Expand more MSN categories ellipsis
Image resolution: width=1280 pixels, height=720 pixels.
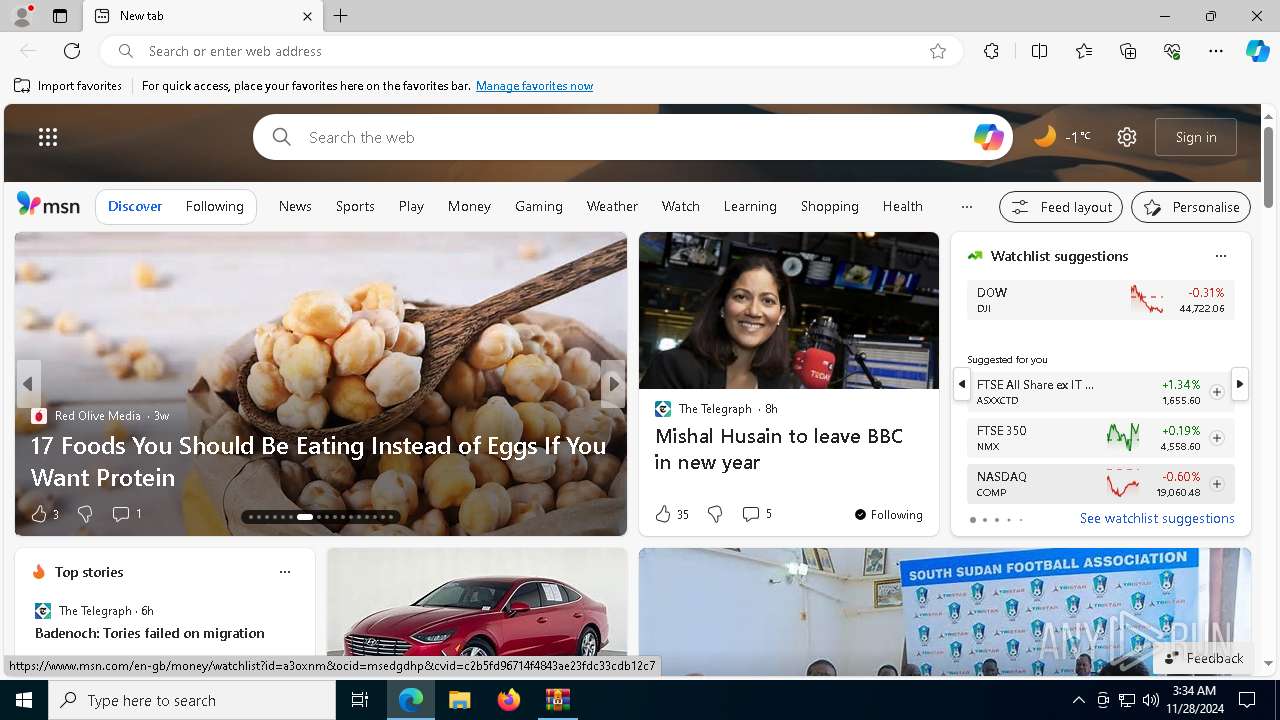point(966,207)
